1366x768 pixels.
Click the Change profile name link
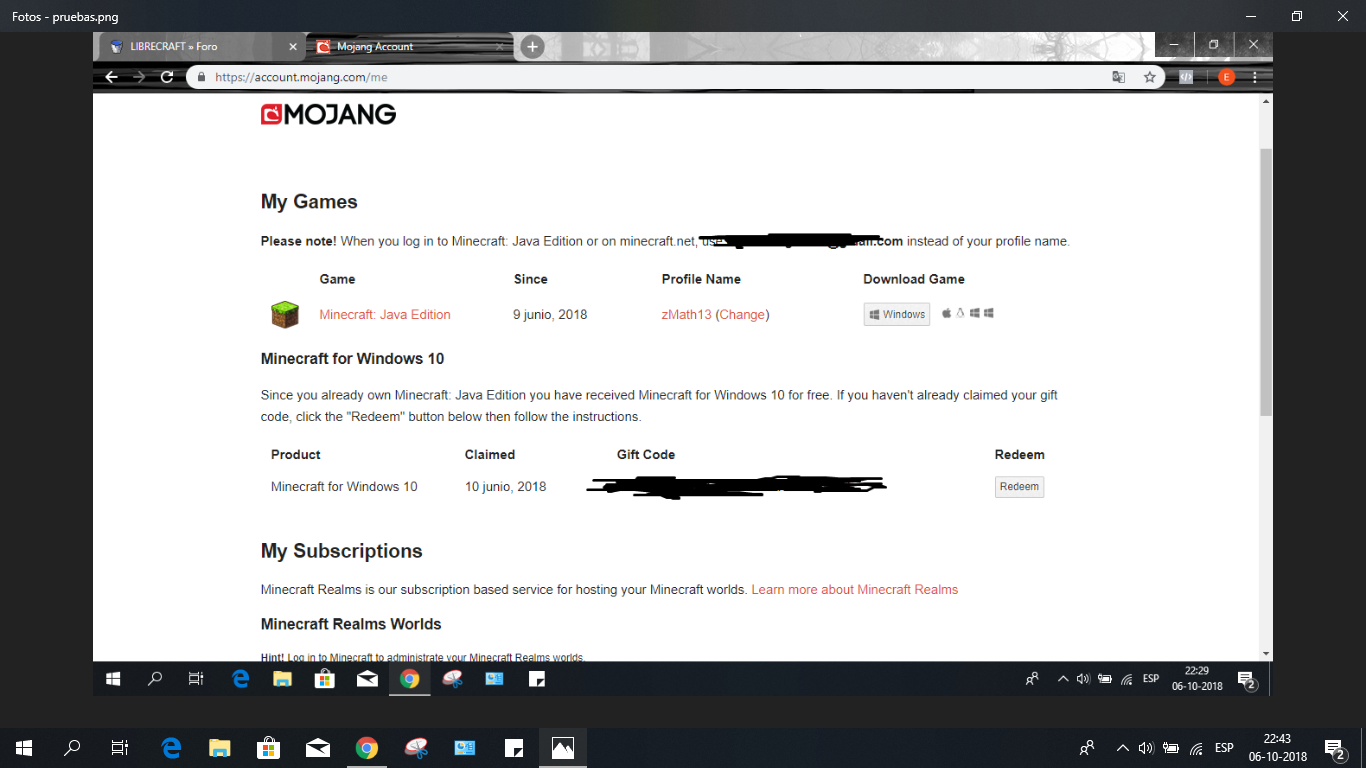coord(742,315)
